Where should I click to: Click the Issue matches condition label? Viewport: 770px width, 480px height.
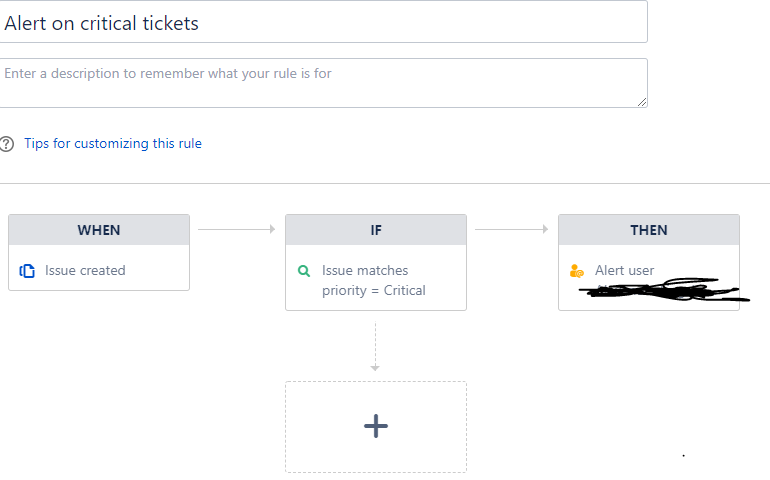tap(365, 270)
